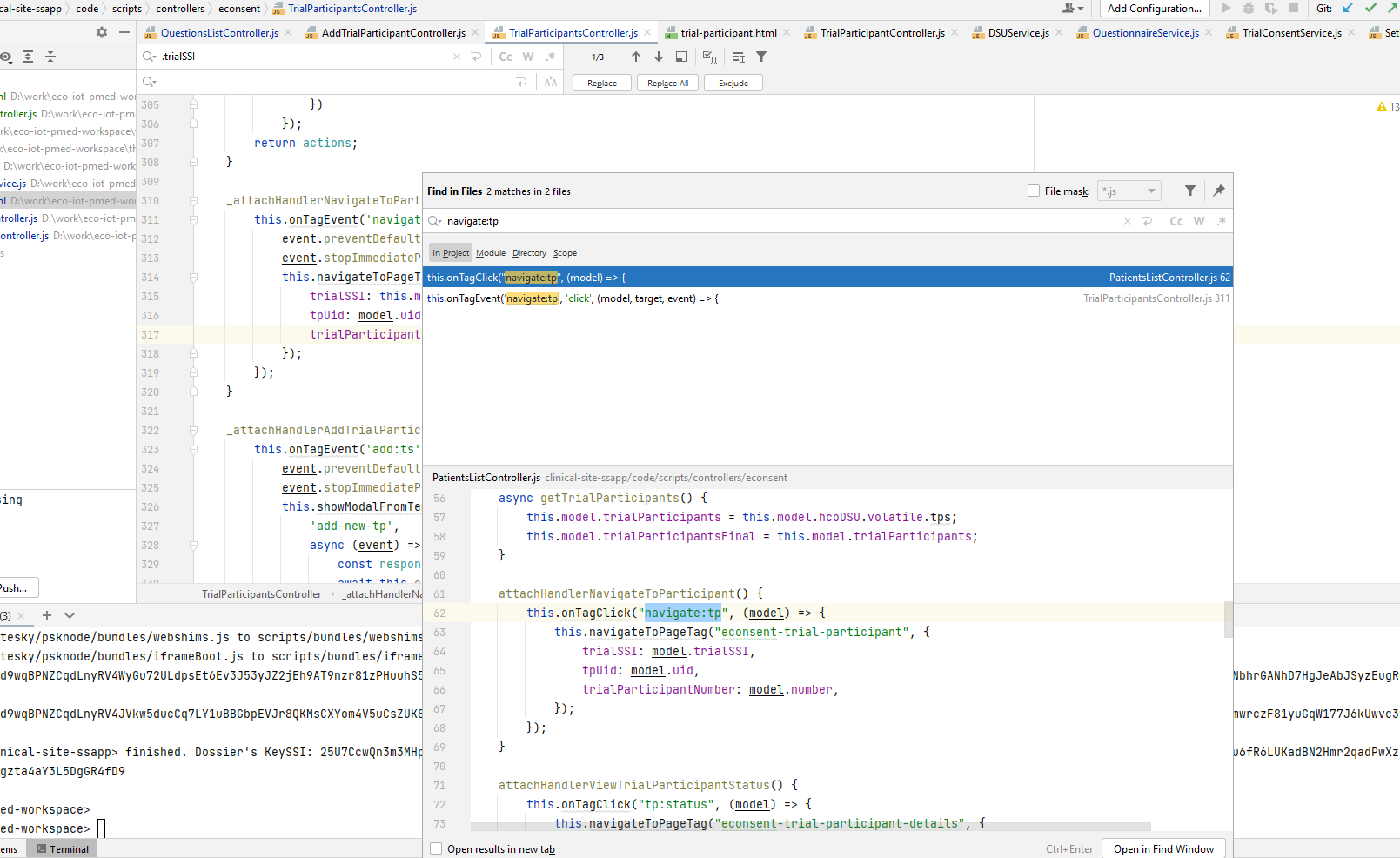
Task: Click Add Configuration button
Action: pos(1154,8)
